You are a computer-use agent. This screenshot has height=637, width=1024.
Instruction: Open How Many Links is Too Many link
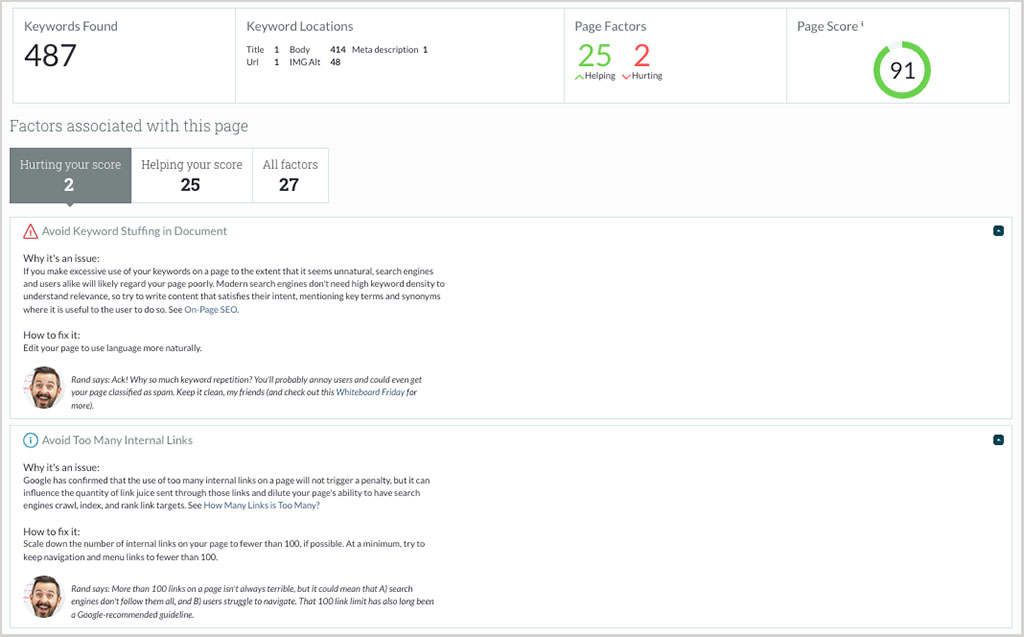tap(261, 505)
